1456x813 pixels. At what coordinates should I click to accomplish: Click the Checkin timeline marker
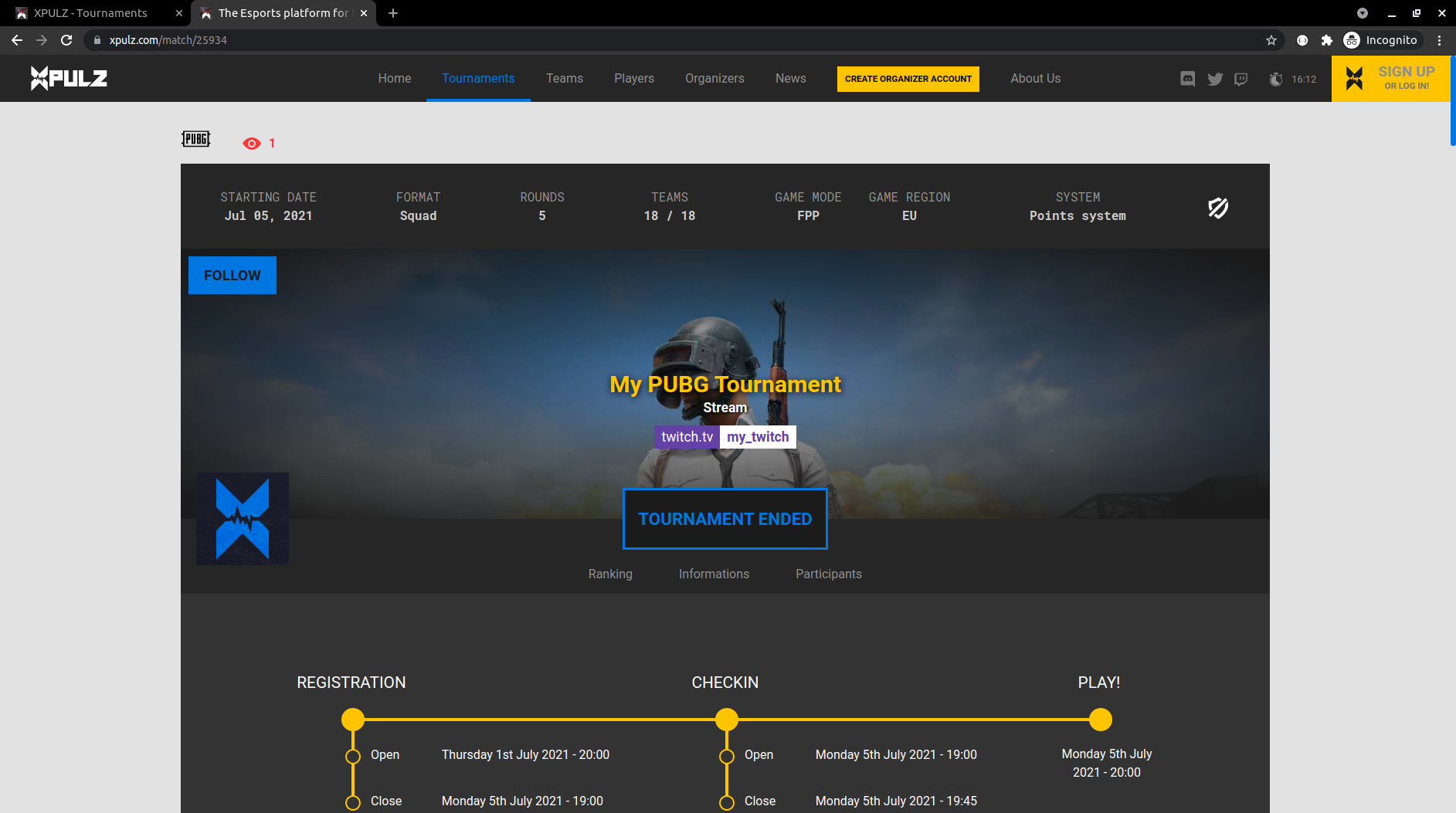coord(727,720)
